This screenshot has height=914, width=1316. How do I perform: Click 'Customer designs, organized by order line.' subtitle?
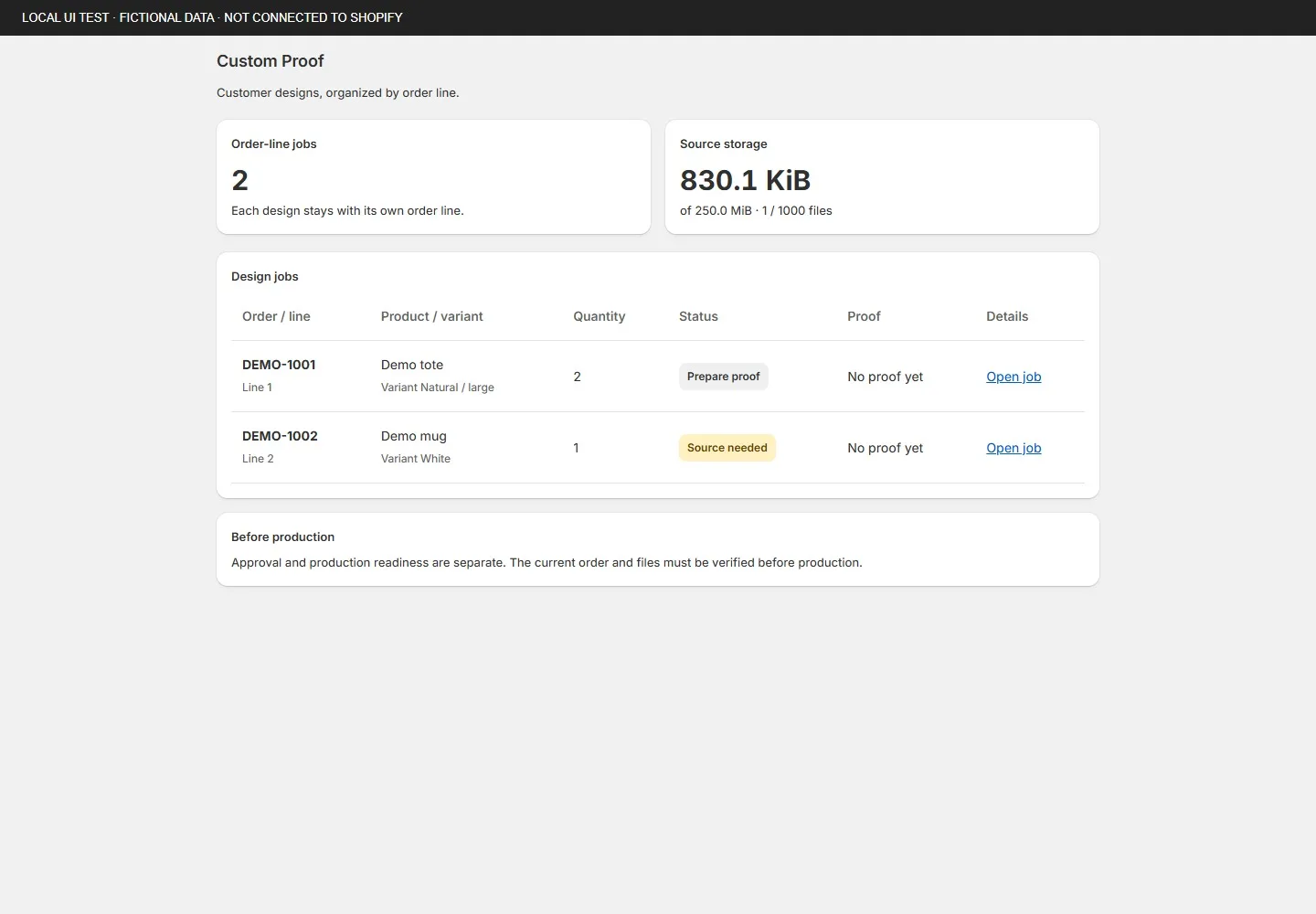(338, 92)
